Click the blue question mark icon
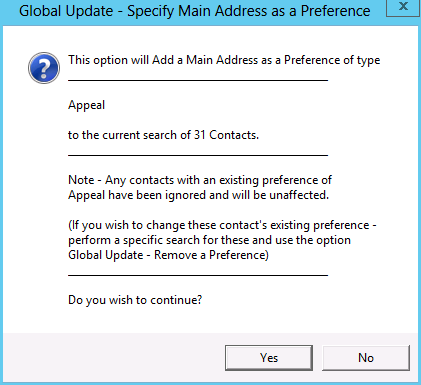This screenshot has width=421, height=385. pos(44,68)
